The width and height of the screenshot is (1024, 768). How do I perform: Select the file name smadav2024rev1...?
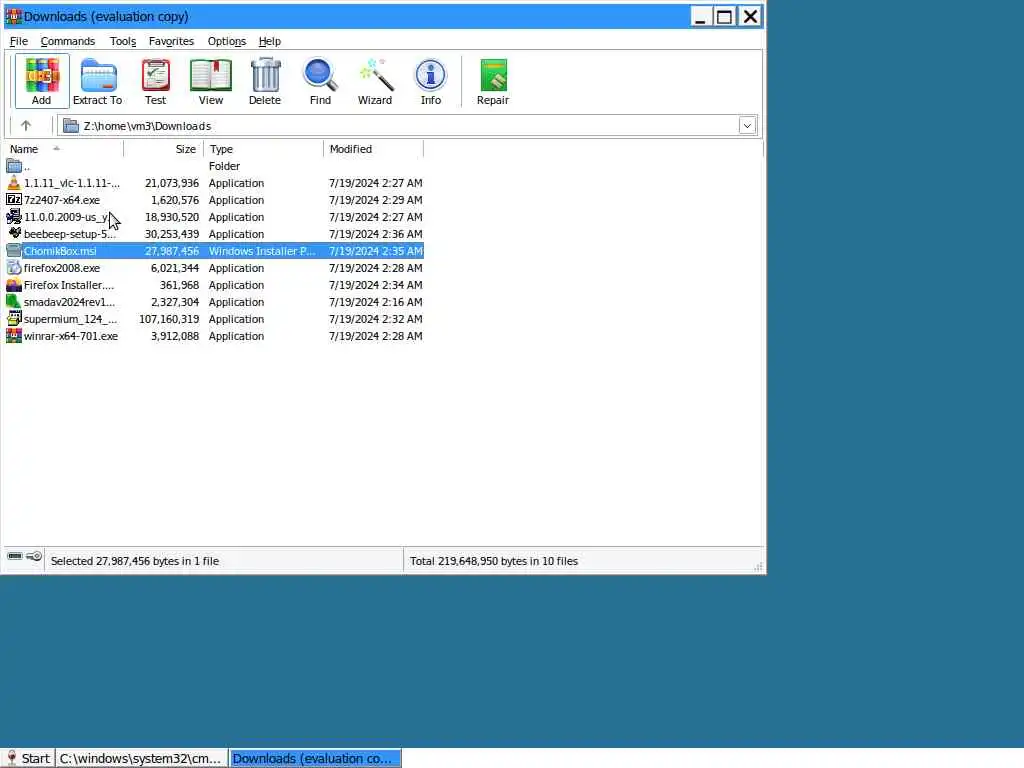click(69, 302)
